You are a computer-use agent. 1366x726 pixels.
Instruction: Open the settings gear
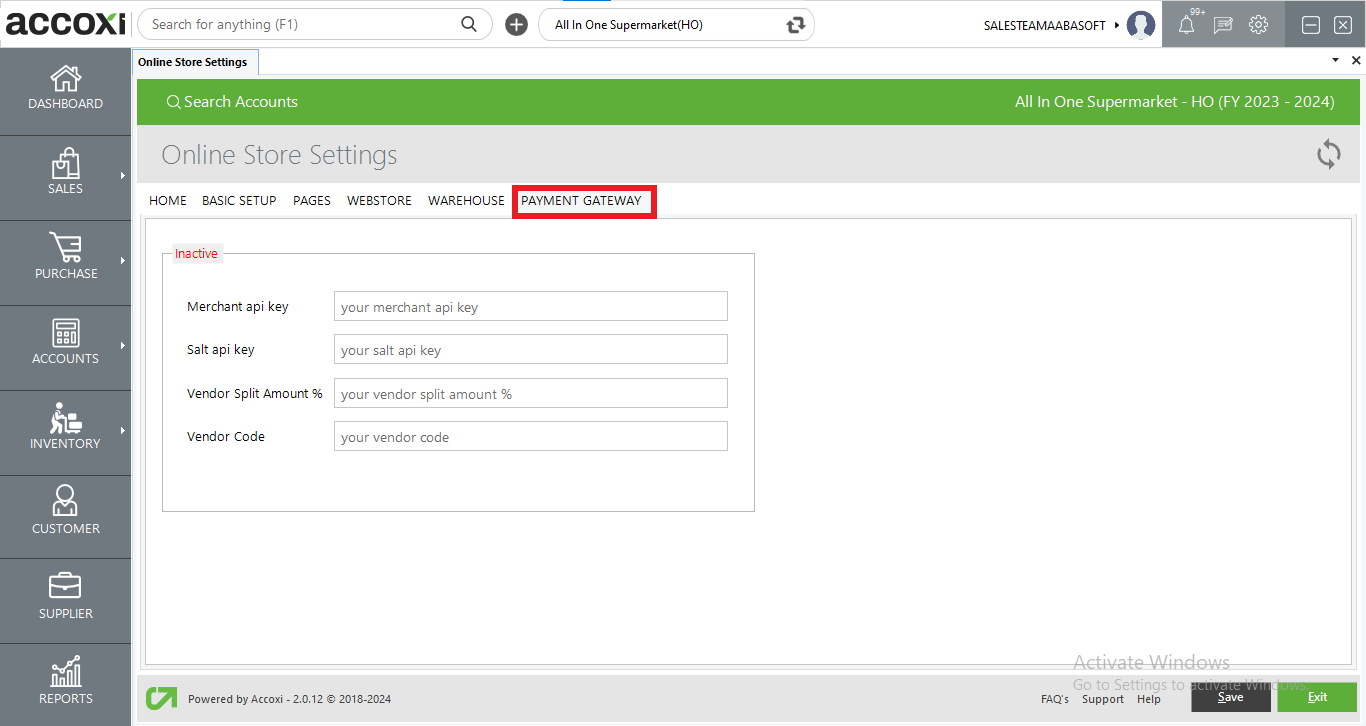click(x=1258, y=24)
